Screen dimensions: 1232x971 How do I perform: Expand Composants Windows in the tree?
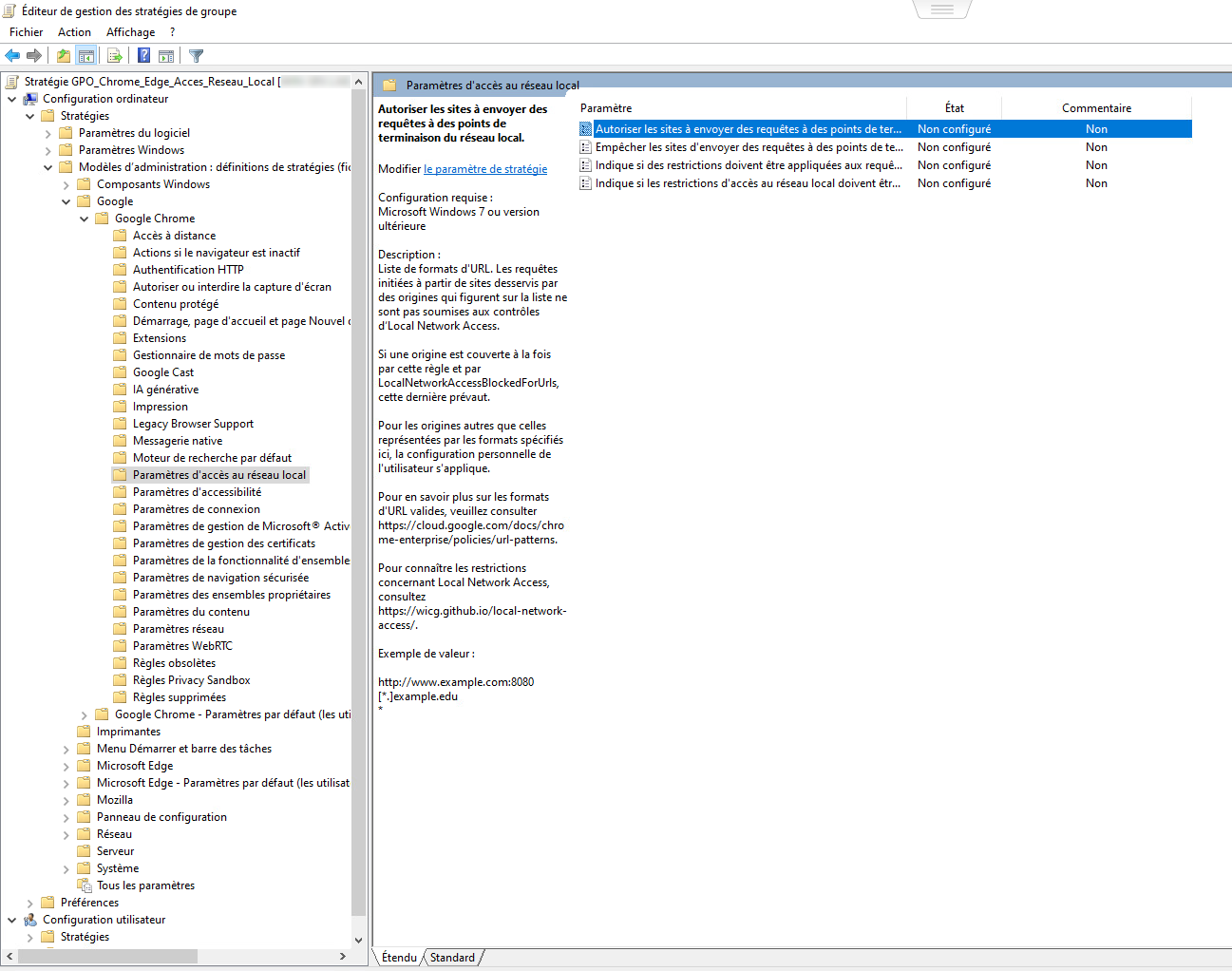click(66, 184)
